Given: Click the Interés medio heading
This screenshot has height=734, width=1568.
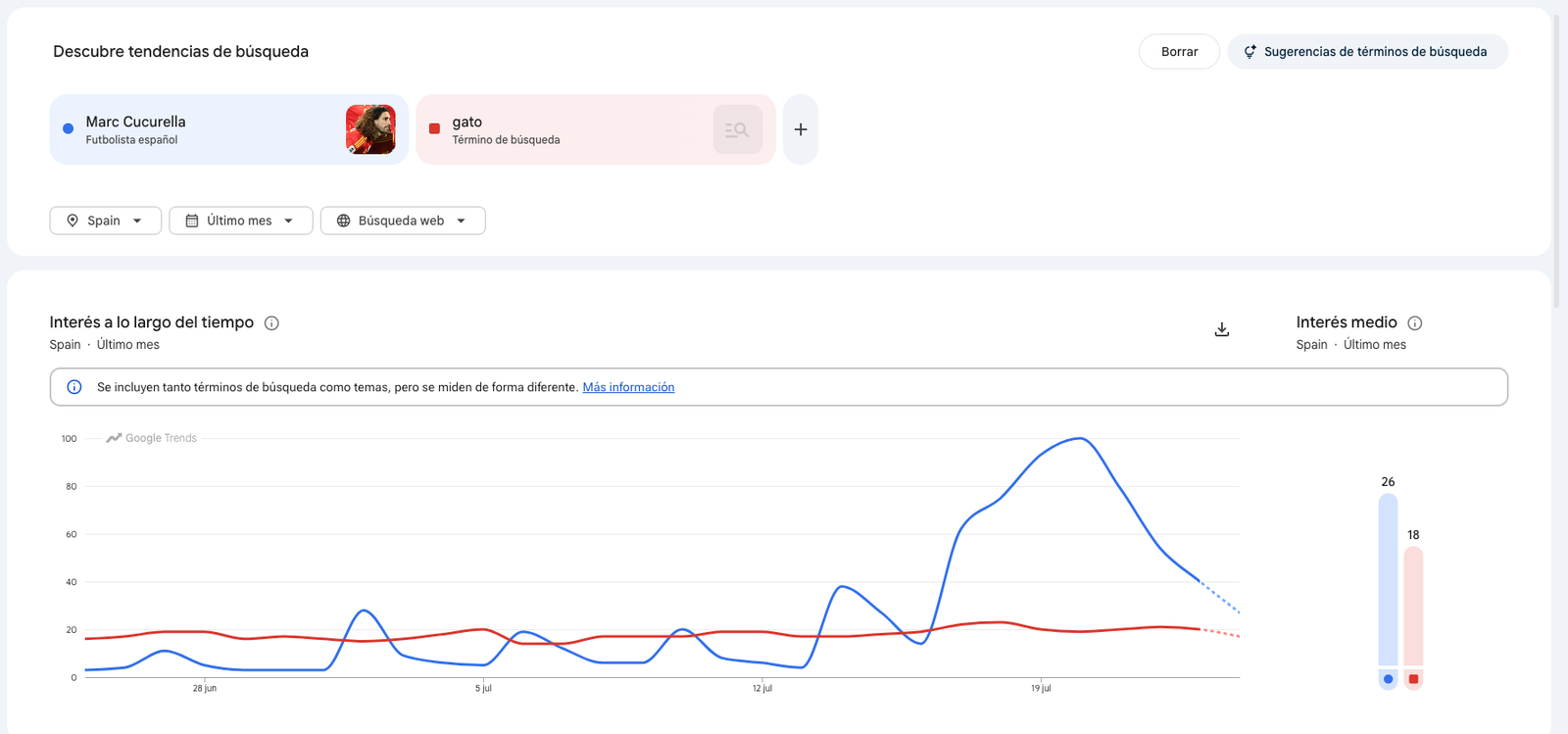Looking at the screenshot, I should 1347,322.
